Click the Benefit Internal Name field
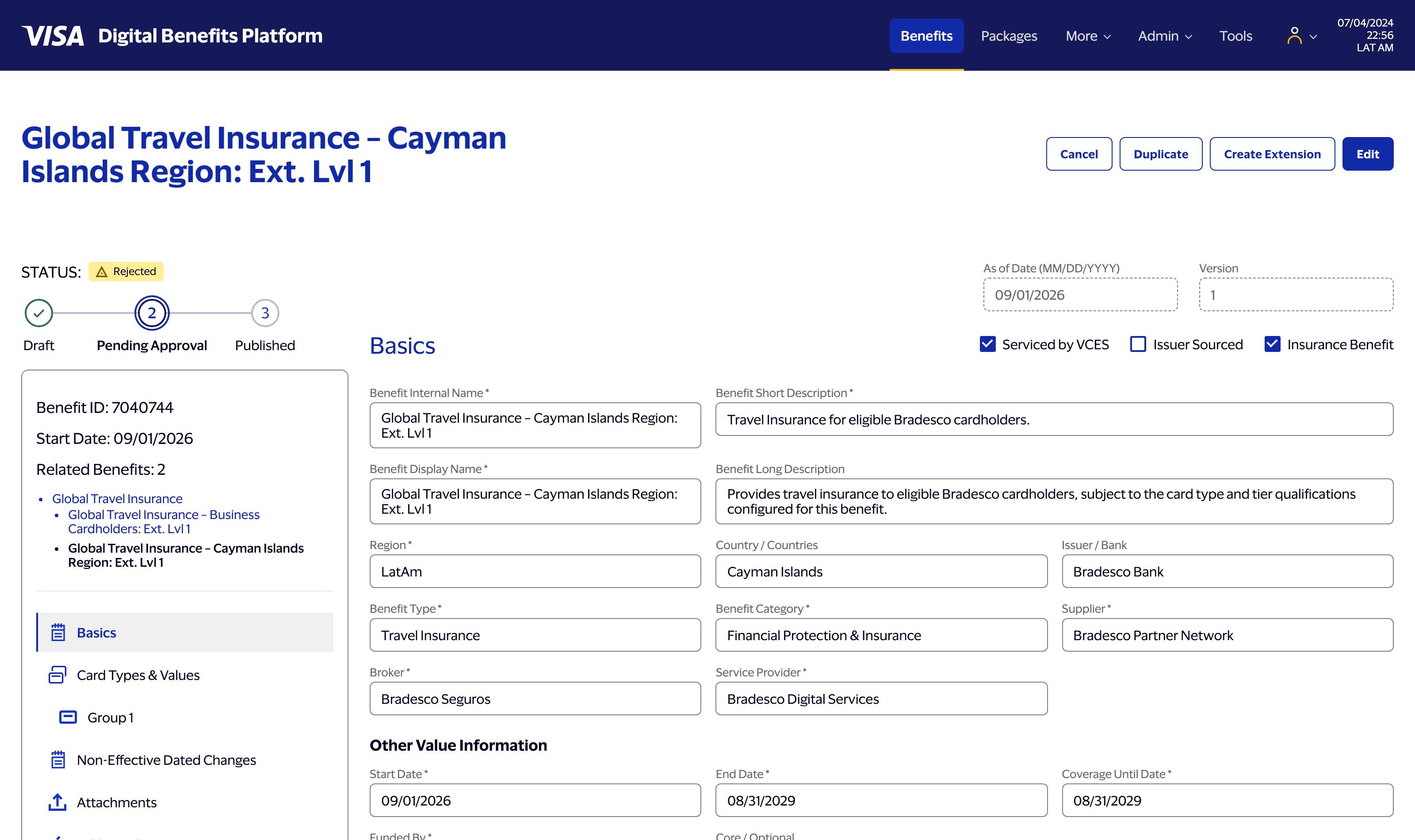The height and width of the screenshot is (840, 1415). click(x=535, y=425)
